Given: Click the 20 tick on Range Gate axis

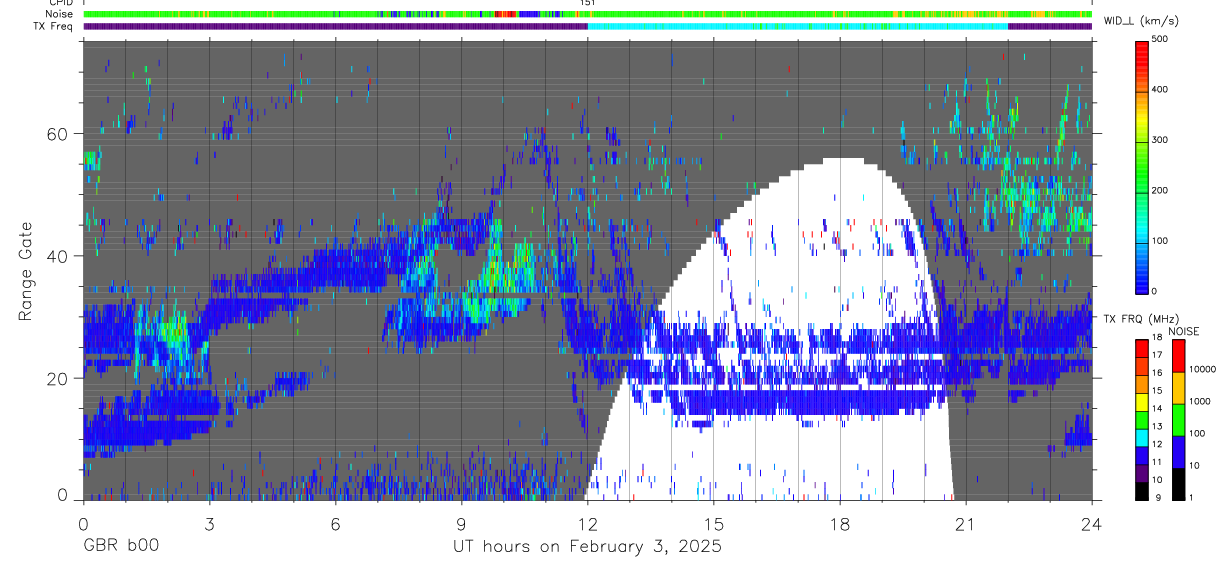Looking at the screenshot, I should 58,378.
